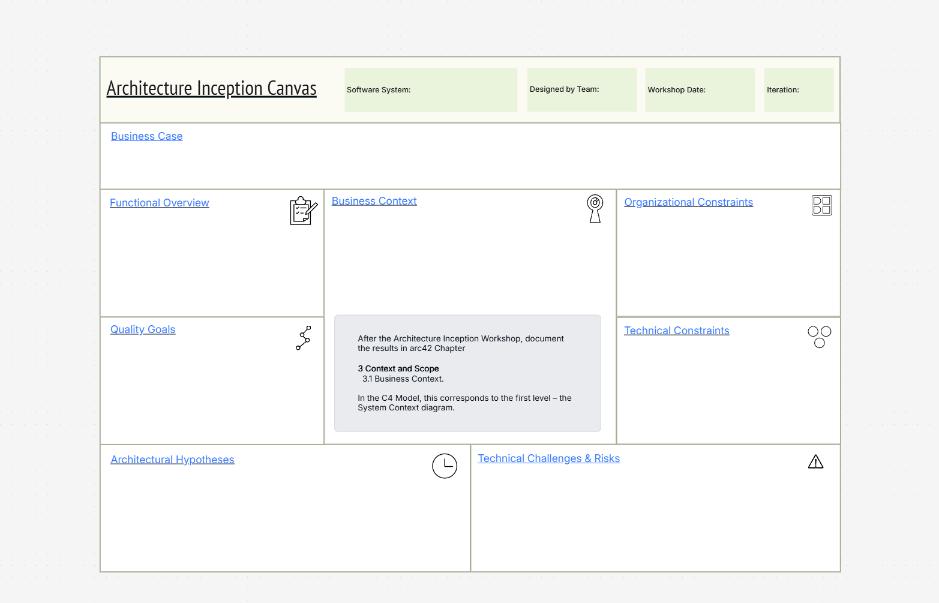The width and height of the screenshot is (939, 603).
Task: Click the clipboard icon beside Functional Overview
Action: point(300,210)
